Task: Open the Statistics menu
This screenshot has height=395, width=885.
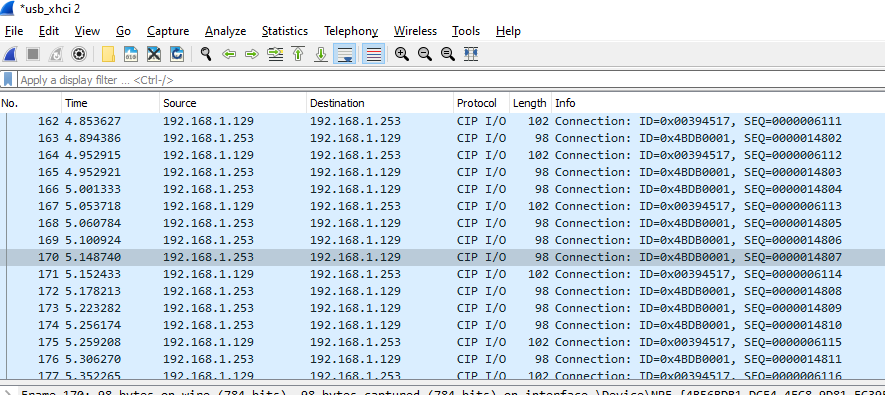Action: 285,31
